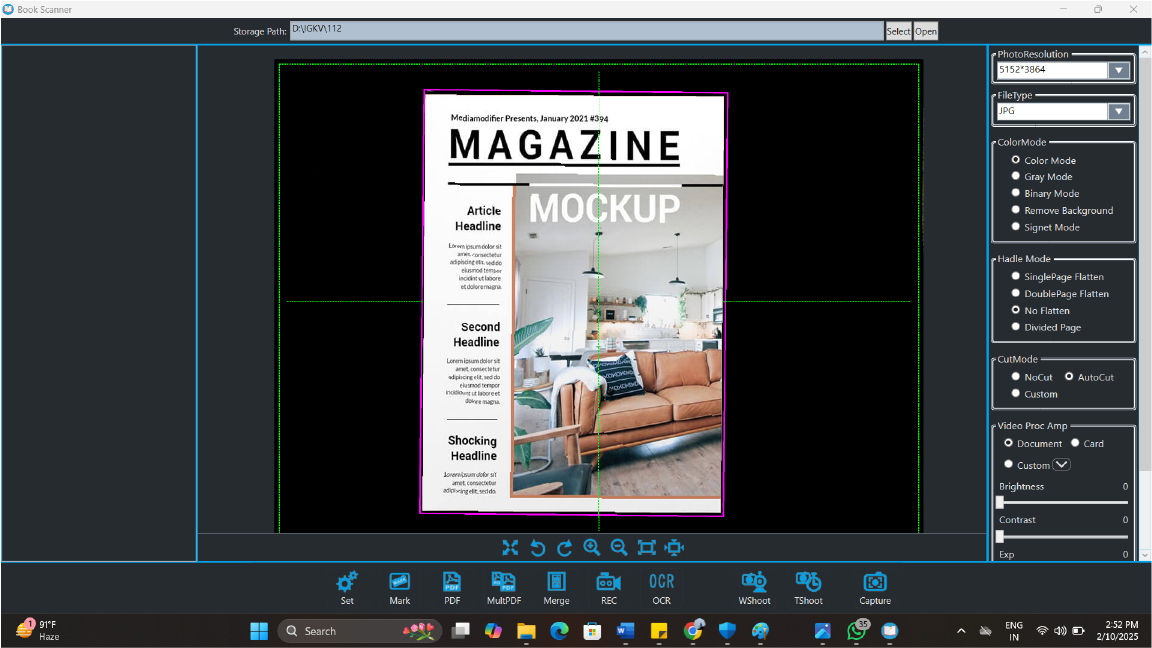Start video recording with REC
Image resolution: width=1152 pixels, height=648 pixels.
pos(609,582)
